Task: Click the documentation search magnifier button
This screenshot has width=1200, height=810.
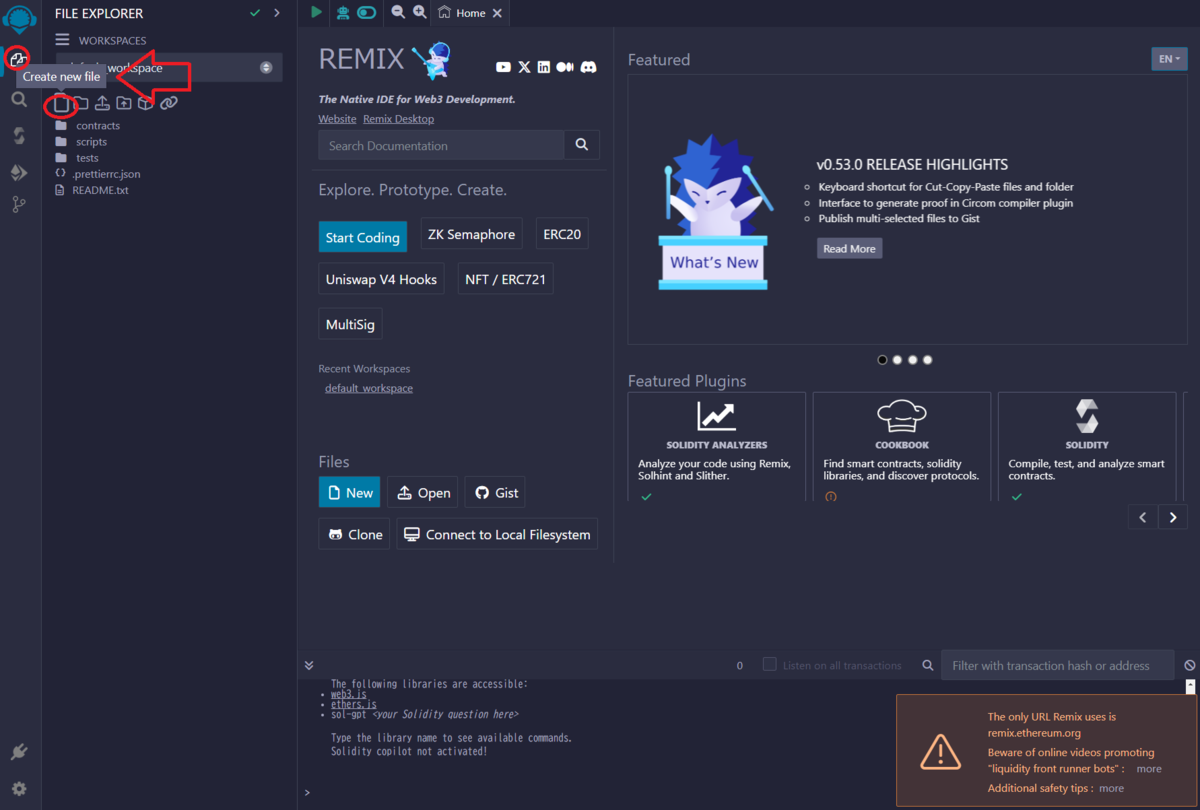Action: coord(581,145)
